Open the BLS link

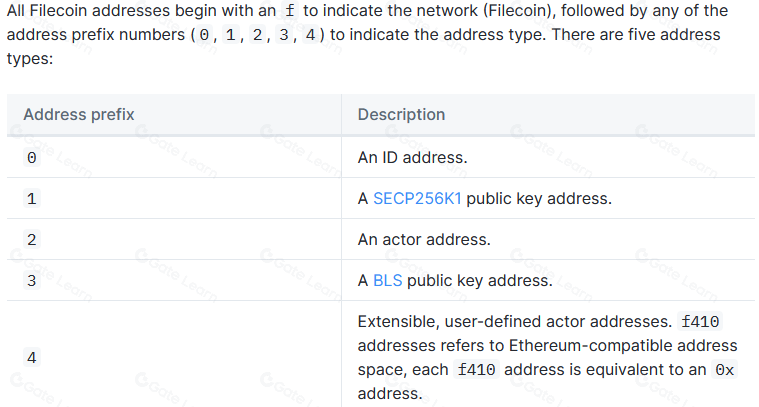click(387, 280)
